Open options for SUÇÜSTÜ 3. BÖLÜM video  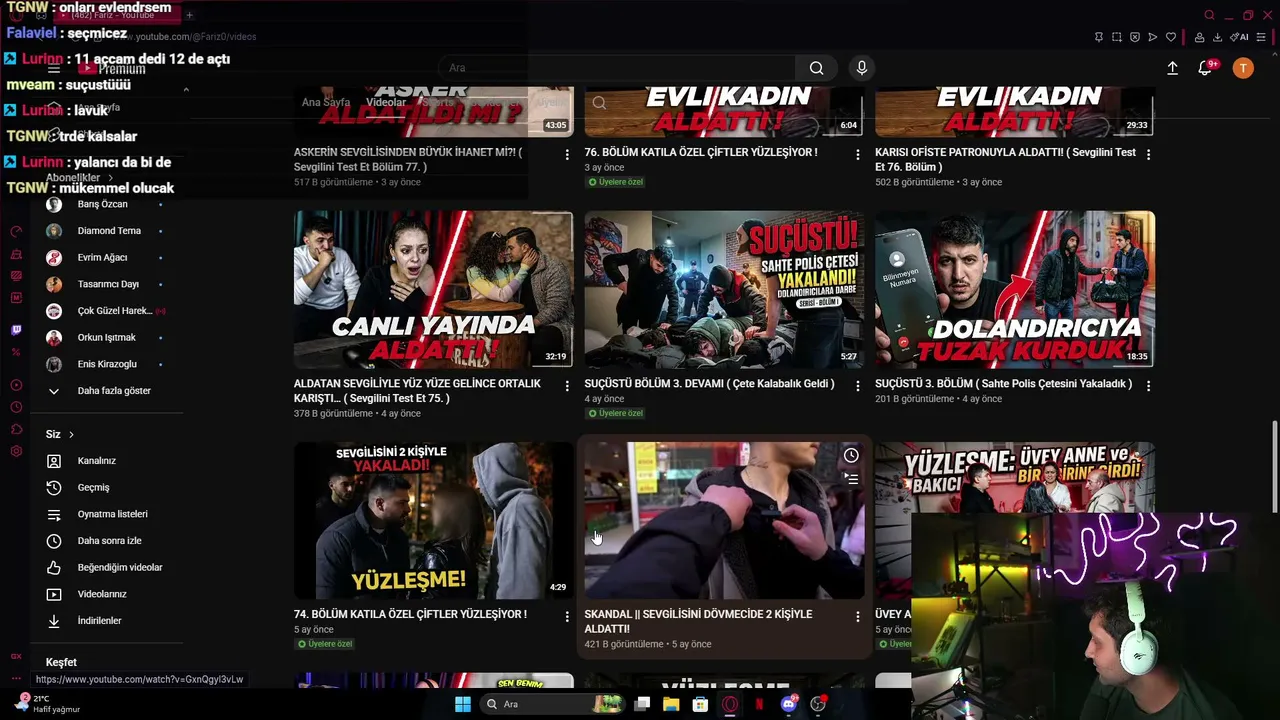1148,386
